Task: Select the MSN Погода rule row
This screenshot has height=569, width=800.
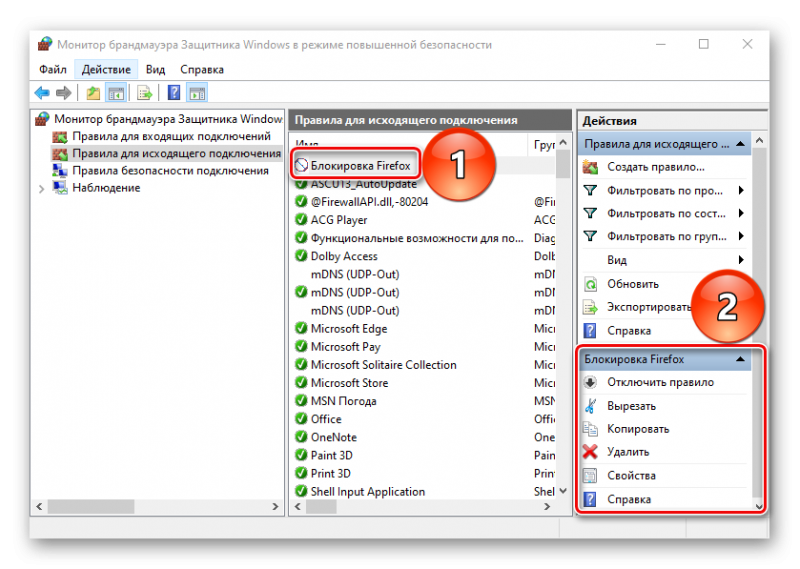Action: pyautogui.click(x=424, y=401)
